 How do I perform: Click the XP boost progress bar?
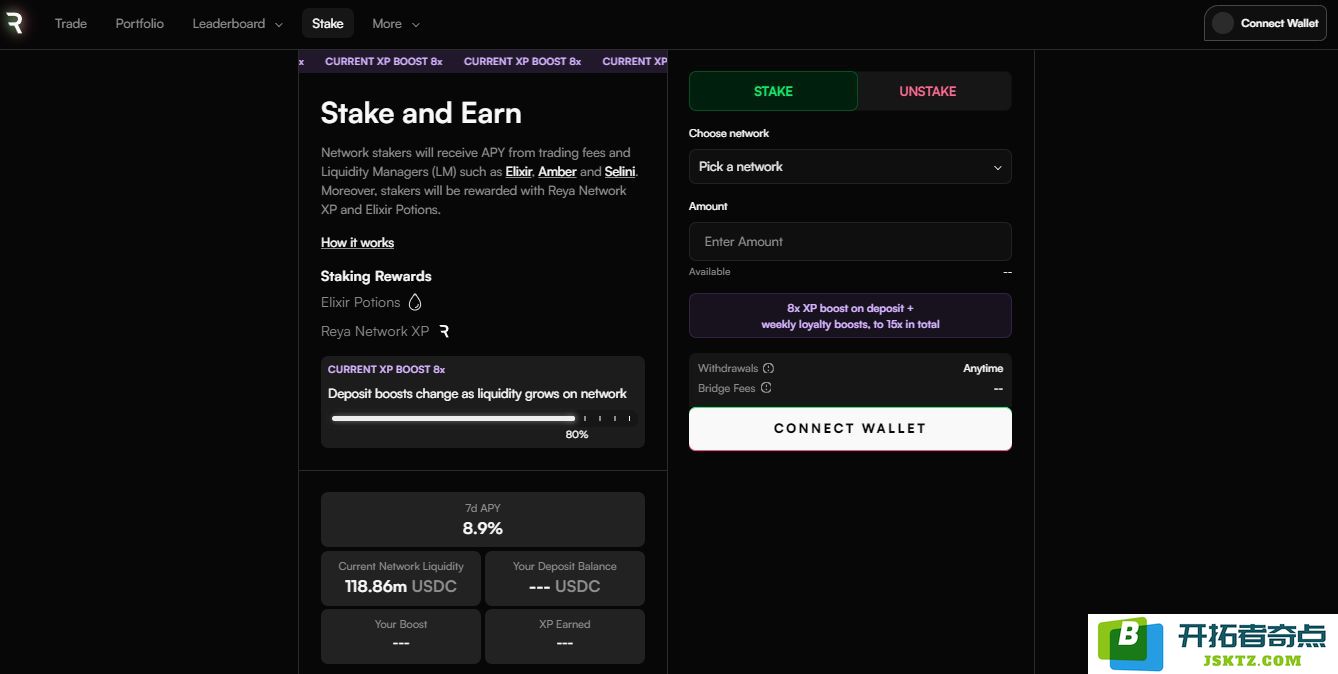point(483,418)
